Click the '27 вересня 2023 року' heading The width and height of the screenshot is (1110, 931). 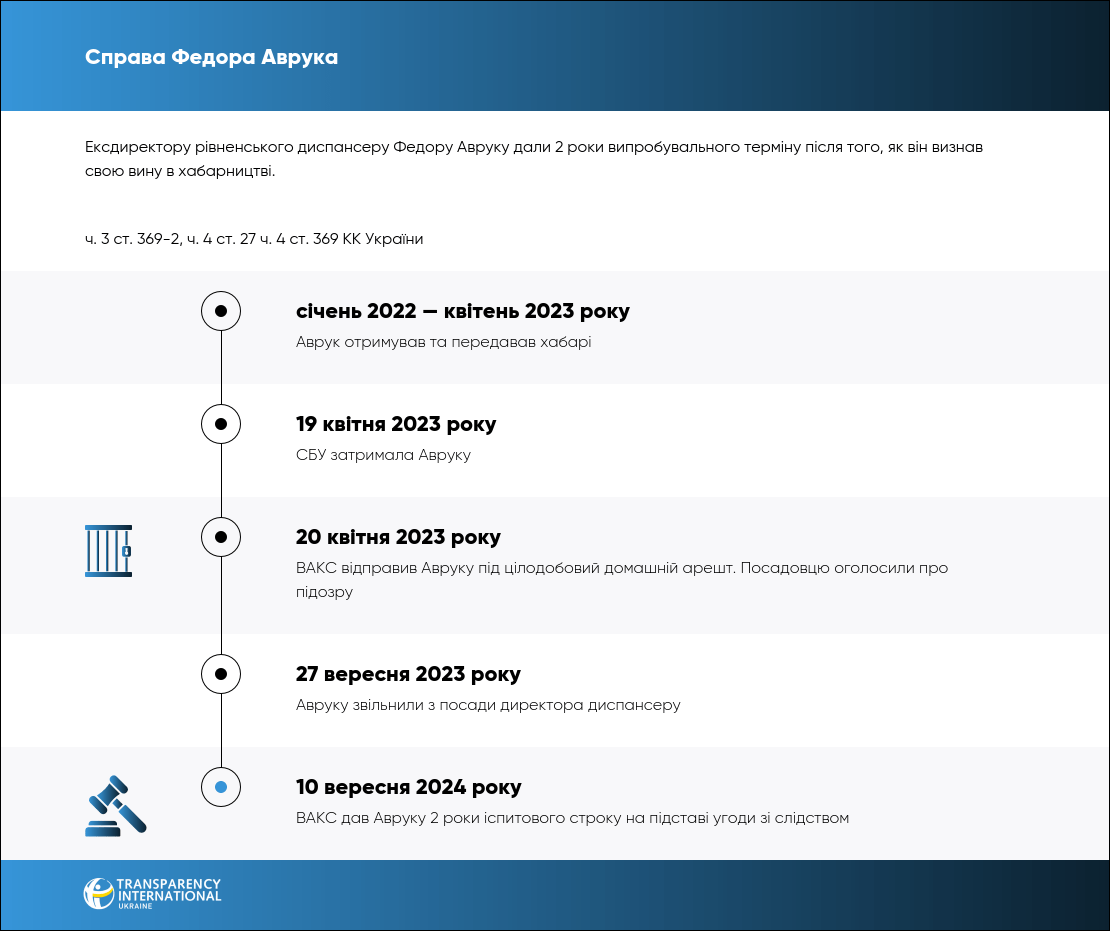point(408,674)
